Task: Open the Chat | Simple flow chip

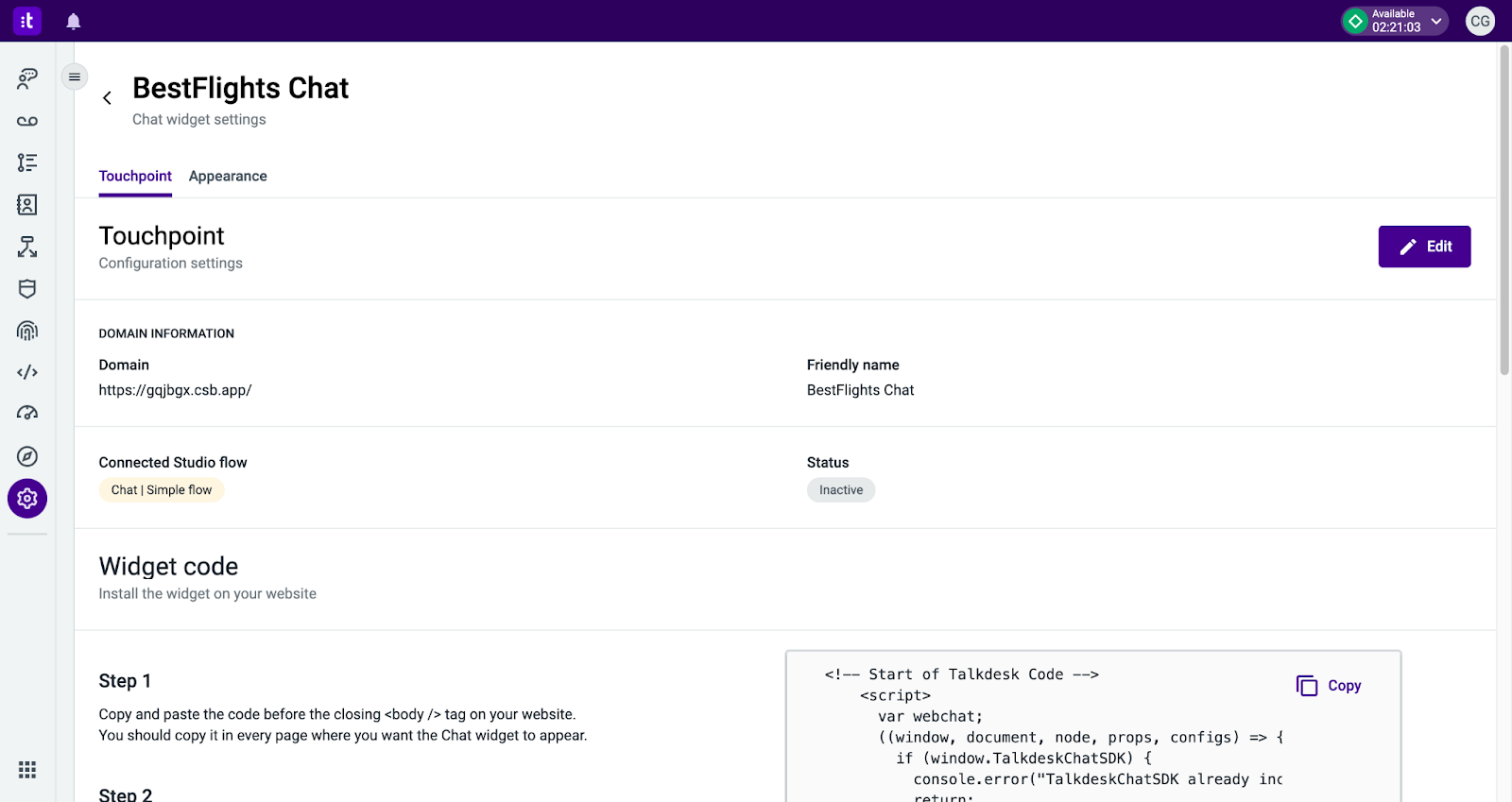Action: point(162,490)
